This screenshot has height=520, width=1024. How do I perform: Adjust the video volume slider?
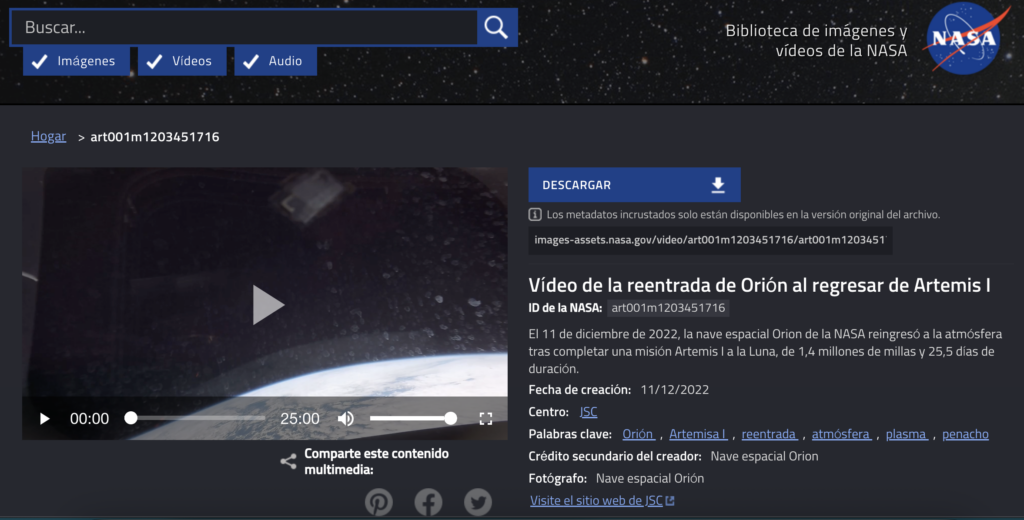[413, 418]
